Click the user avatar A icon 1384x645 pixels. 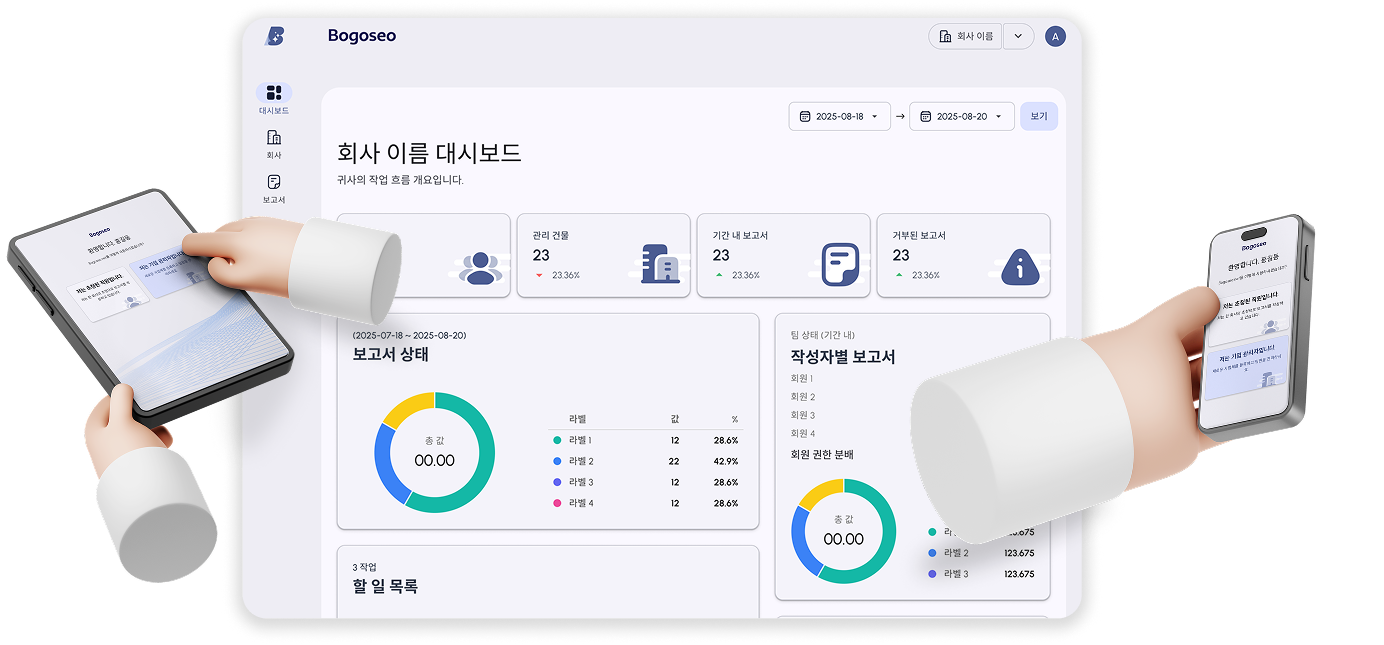(1055, 36)
